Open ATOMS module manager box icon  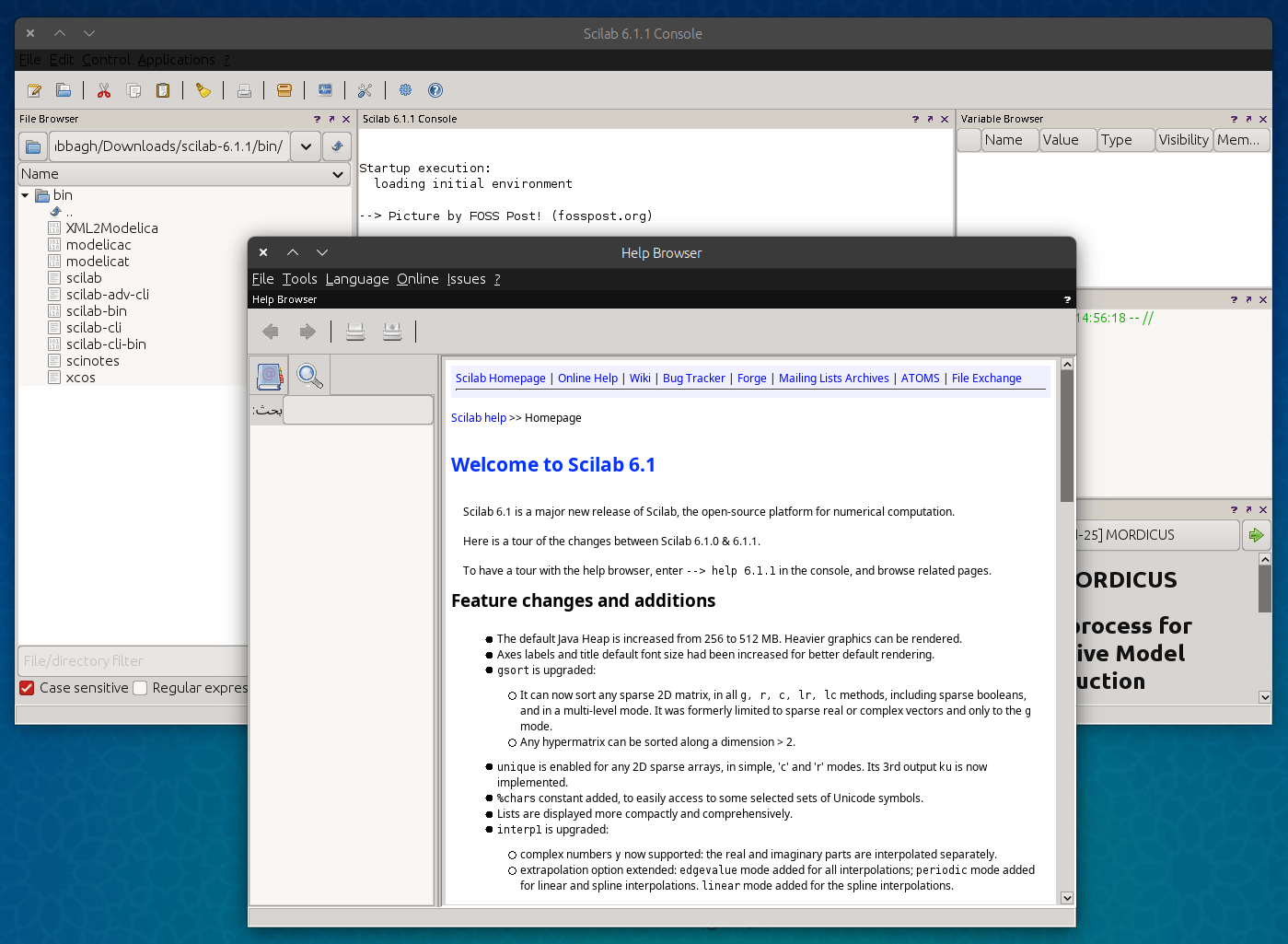tap(284, 90)
